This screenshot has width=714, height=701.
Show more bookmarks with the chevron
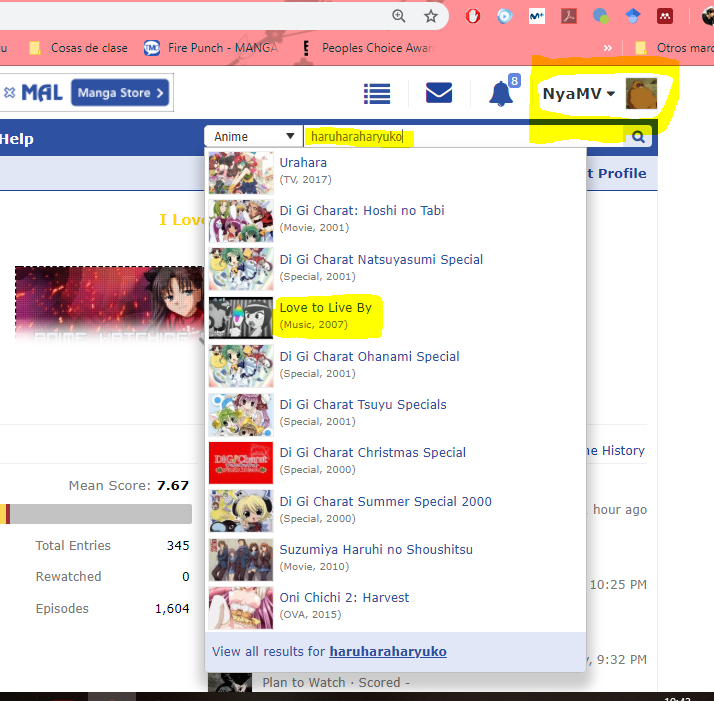tap(607, 47)
